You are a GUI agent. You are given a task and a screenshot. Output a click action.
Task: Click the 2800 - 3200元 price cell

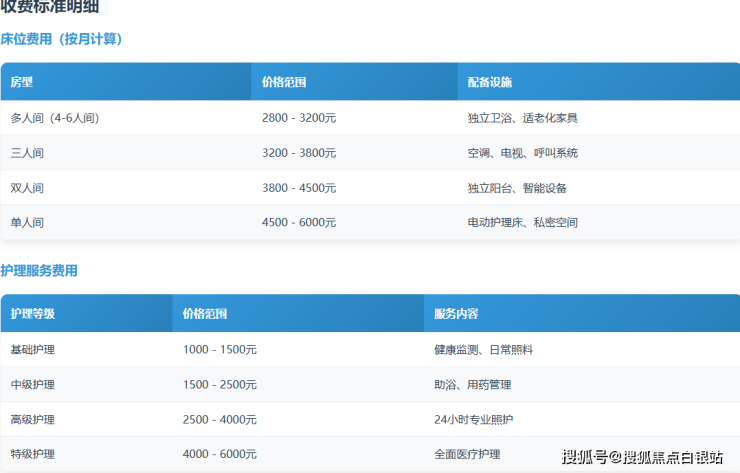[x=299, y=118]
